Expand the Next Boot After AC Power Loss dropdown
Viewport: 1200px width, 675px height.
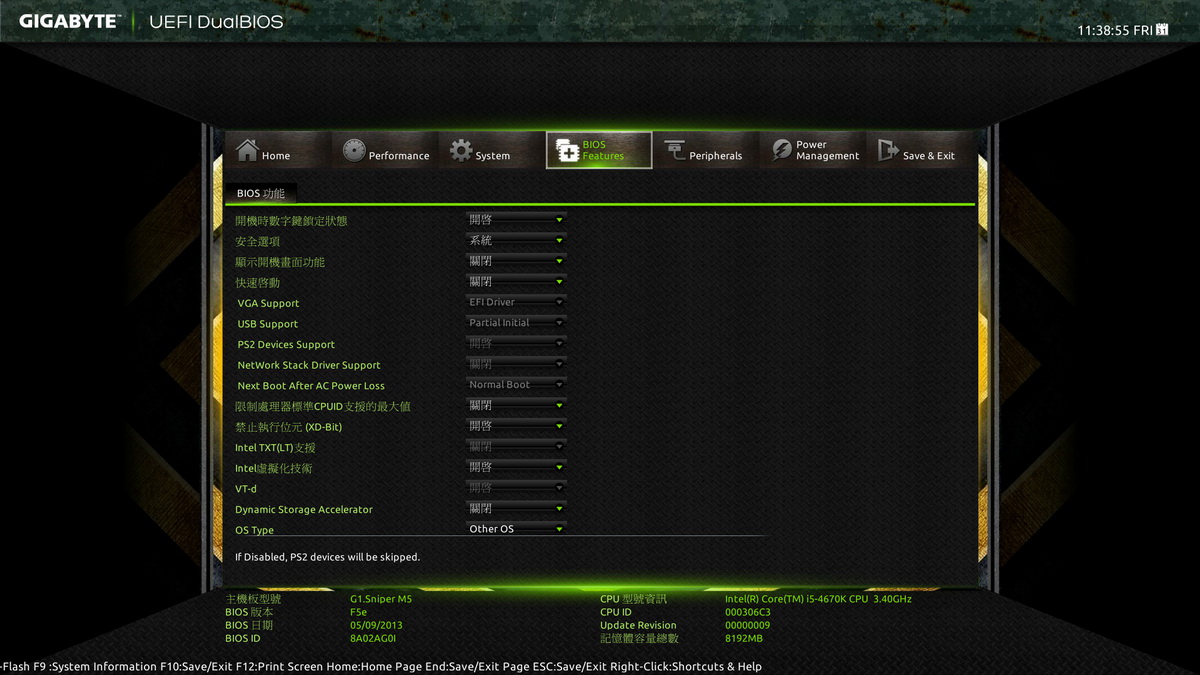(x=516, y=385)
